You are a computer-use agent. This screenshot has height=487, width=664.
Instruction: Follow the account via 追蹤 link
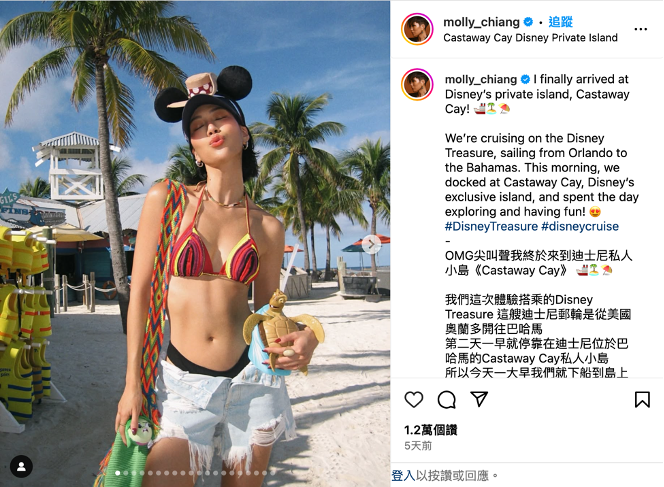tap(560, 22)
